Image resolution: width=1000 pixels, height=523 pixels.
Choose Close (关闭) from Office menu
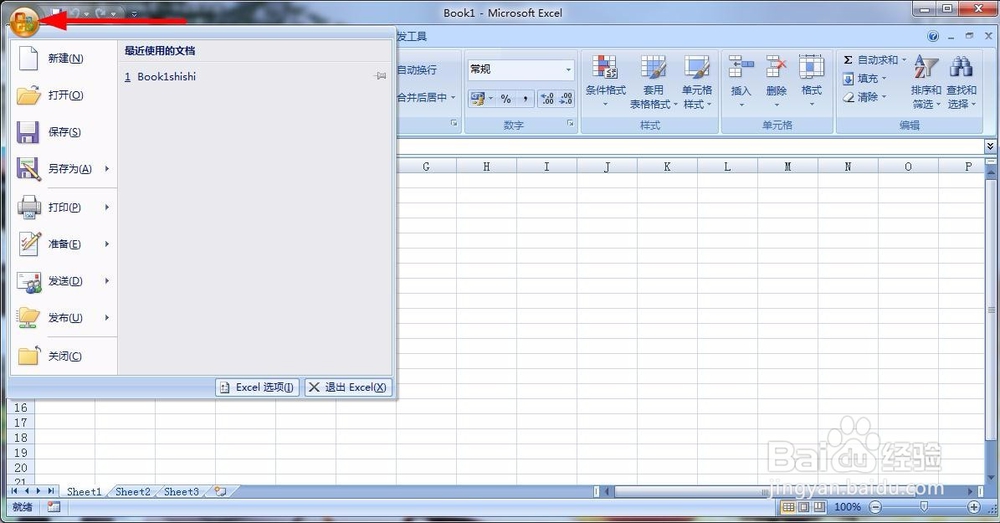tap(64, 356)
